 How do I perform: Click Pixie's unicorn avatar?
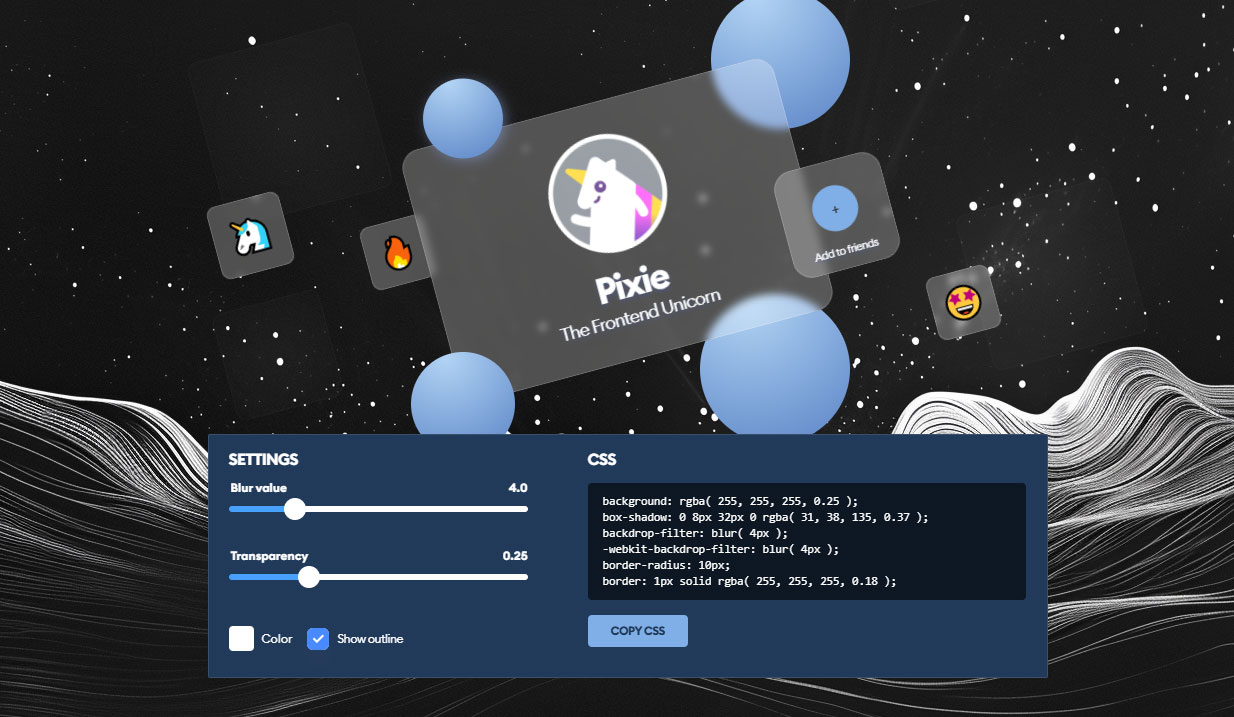608,194
